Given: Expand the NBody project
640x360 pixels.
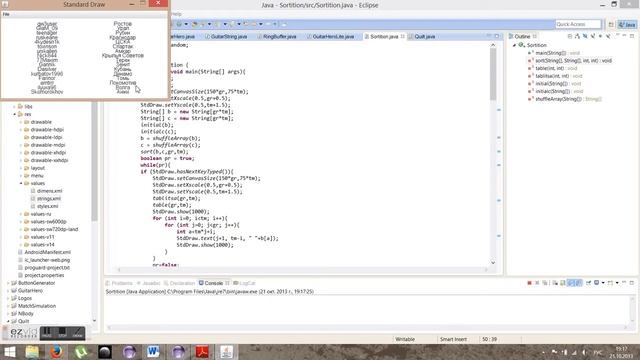Looking at the screenshot, I should 8,313.
